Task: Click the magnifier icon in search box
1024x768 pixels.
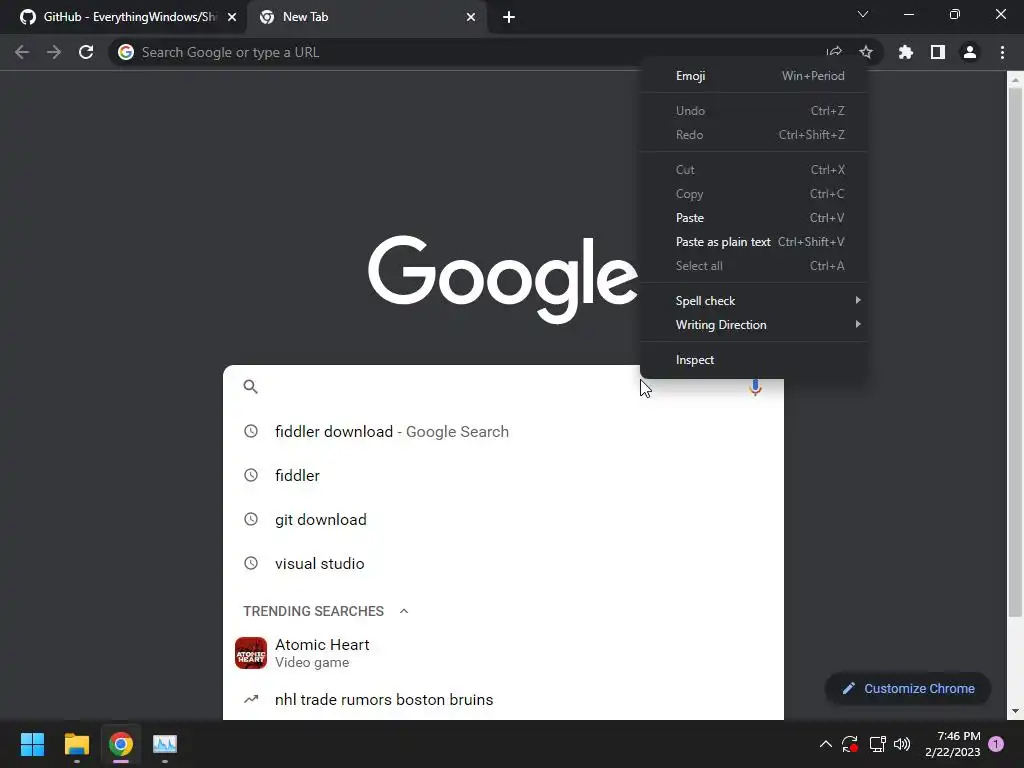Action: (250, 387)
